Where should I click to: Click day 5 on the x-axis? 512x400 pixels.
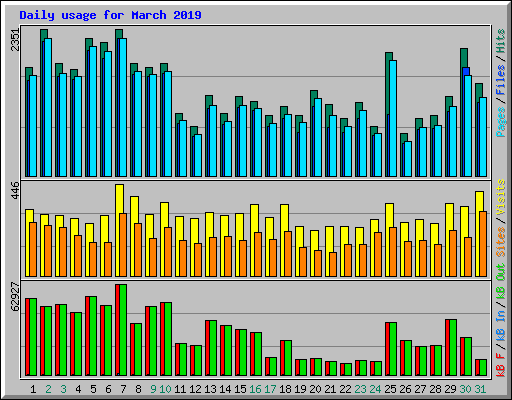tap(93, 389)
